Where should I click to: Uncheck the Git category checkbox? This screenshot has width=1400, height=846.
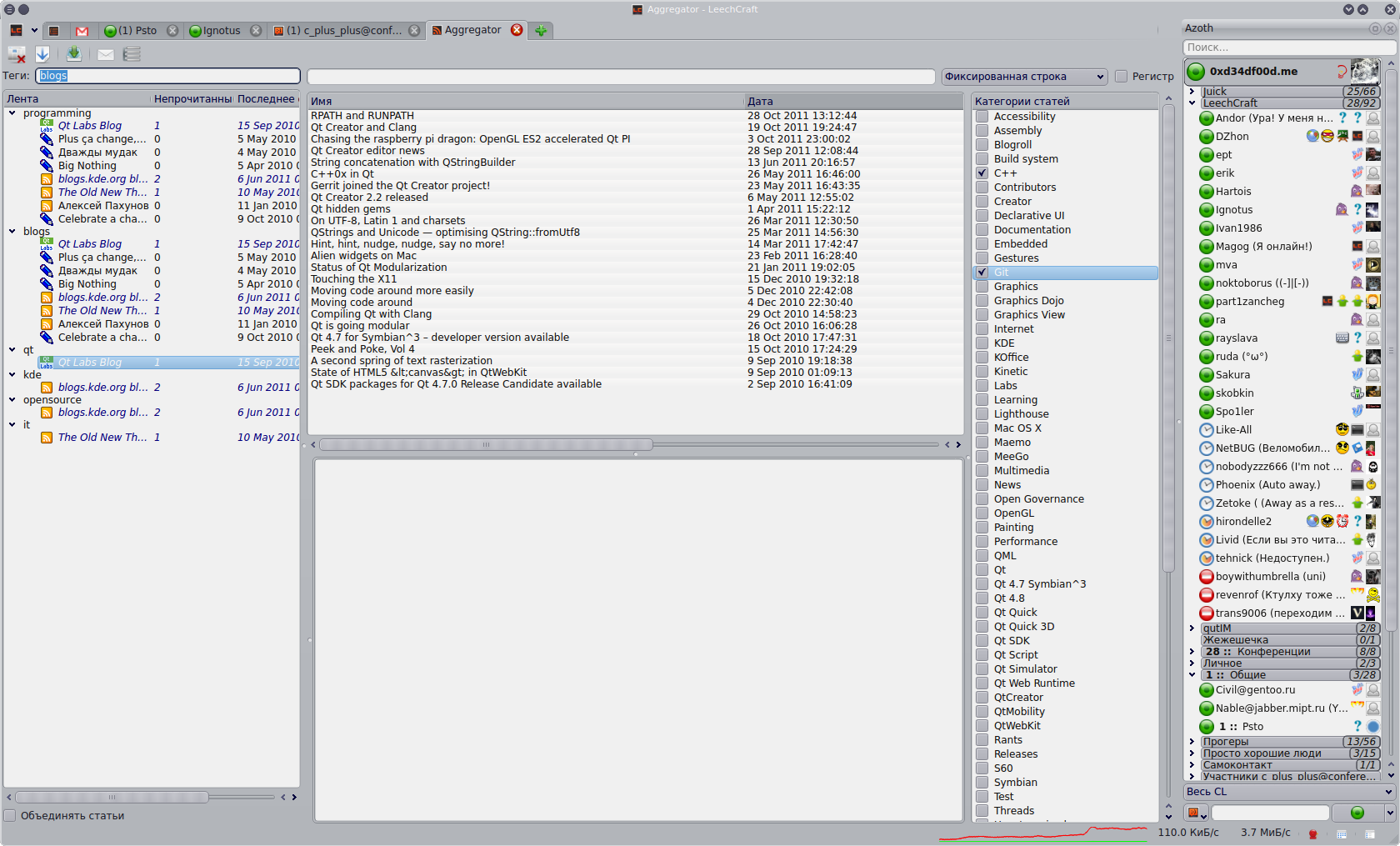(x=982, y=273)
